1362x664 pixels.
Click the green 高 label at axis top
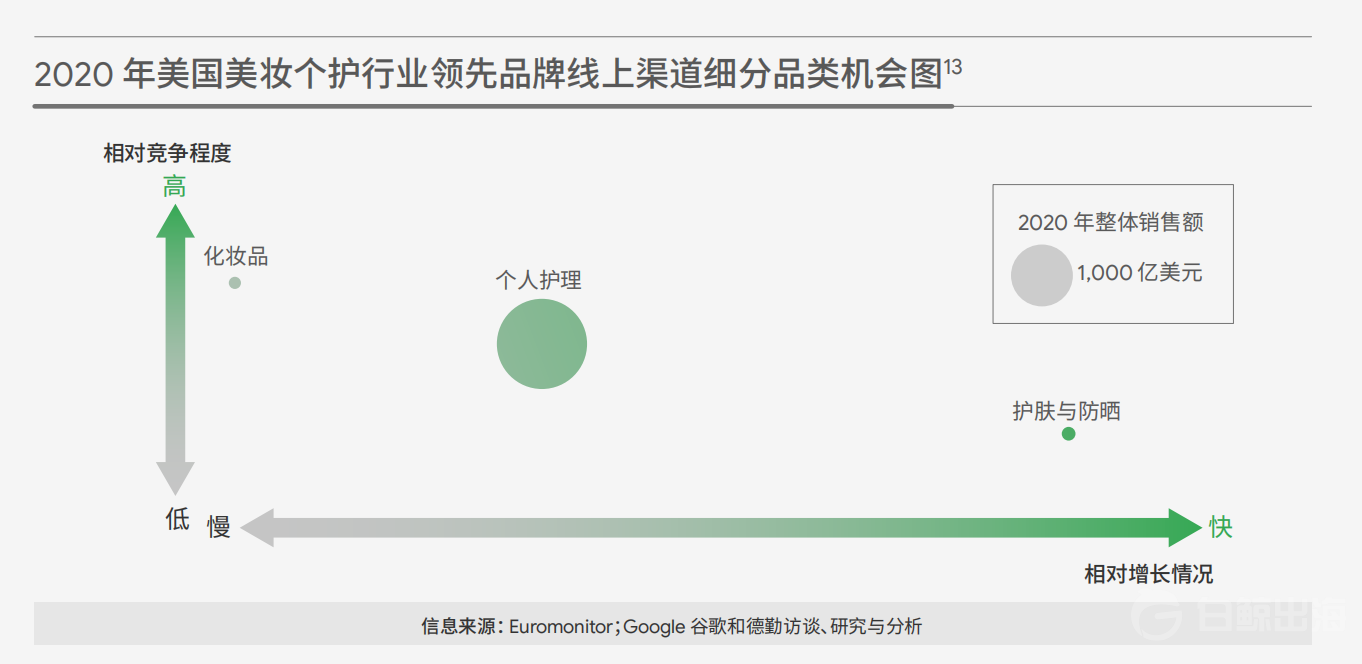(175, 187)
